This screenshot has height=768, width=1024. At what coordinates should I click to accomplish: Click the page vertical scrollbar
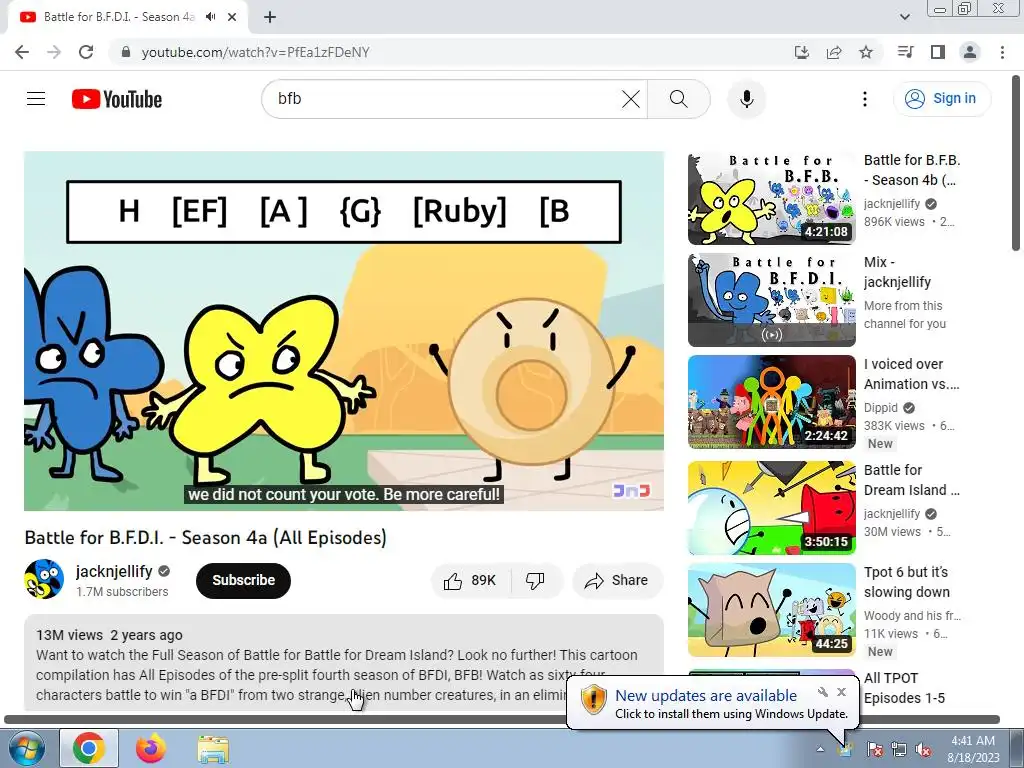click(1016, 163)
